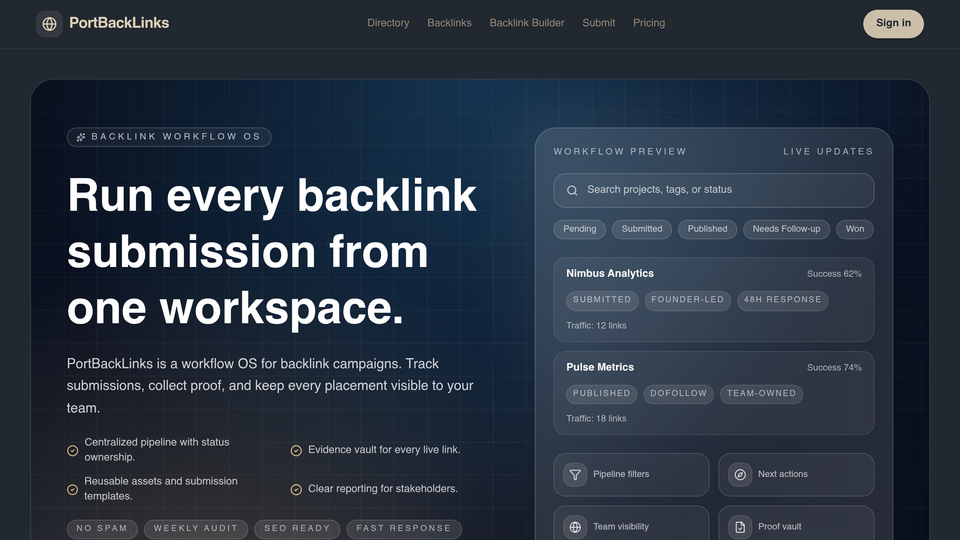
Task: Click the compass icon for Next actions
Action: pyautogui.click(x=740, y=474)
